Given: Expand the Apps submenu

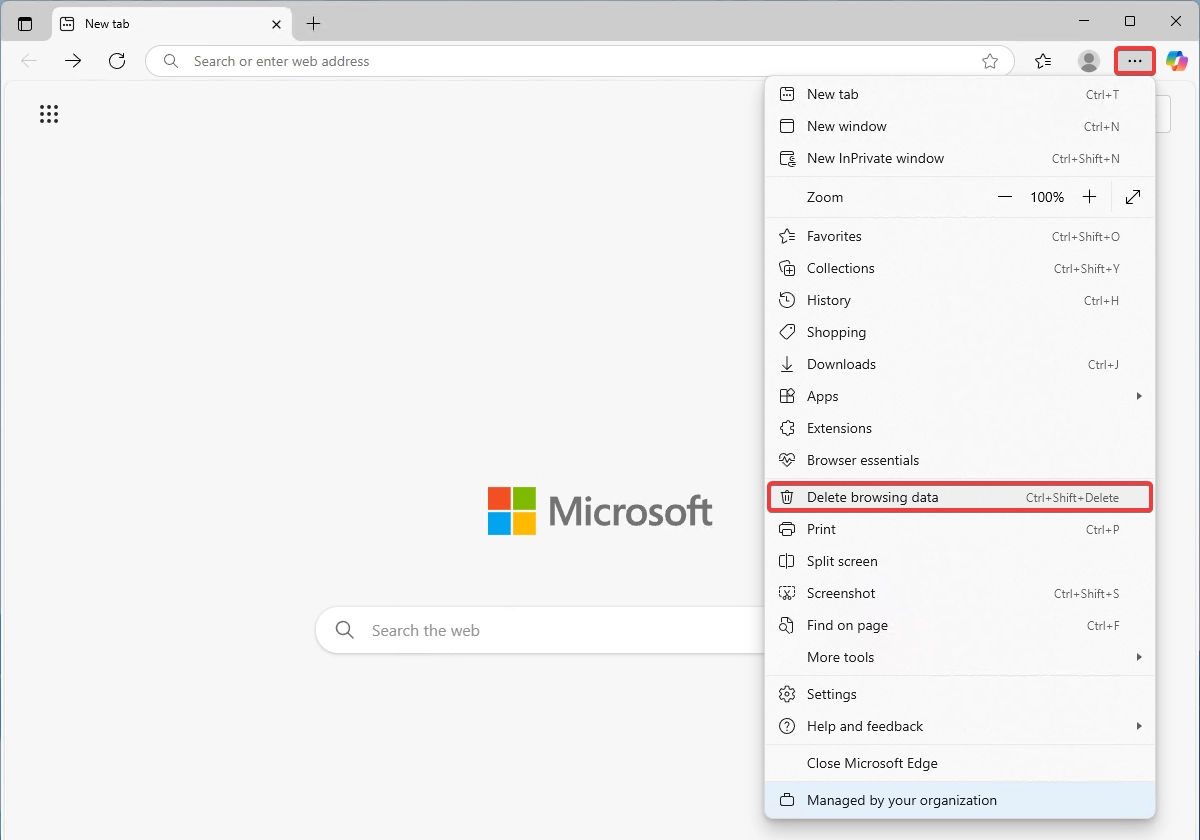Looking at the screenshot, I should point(960,396).
